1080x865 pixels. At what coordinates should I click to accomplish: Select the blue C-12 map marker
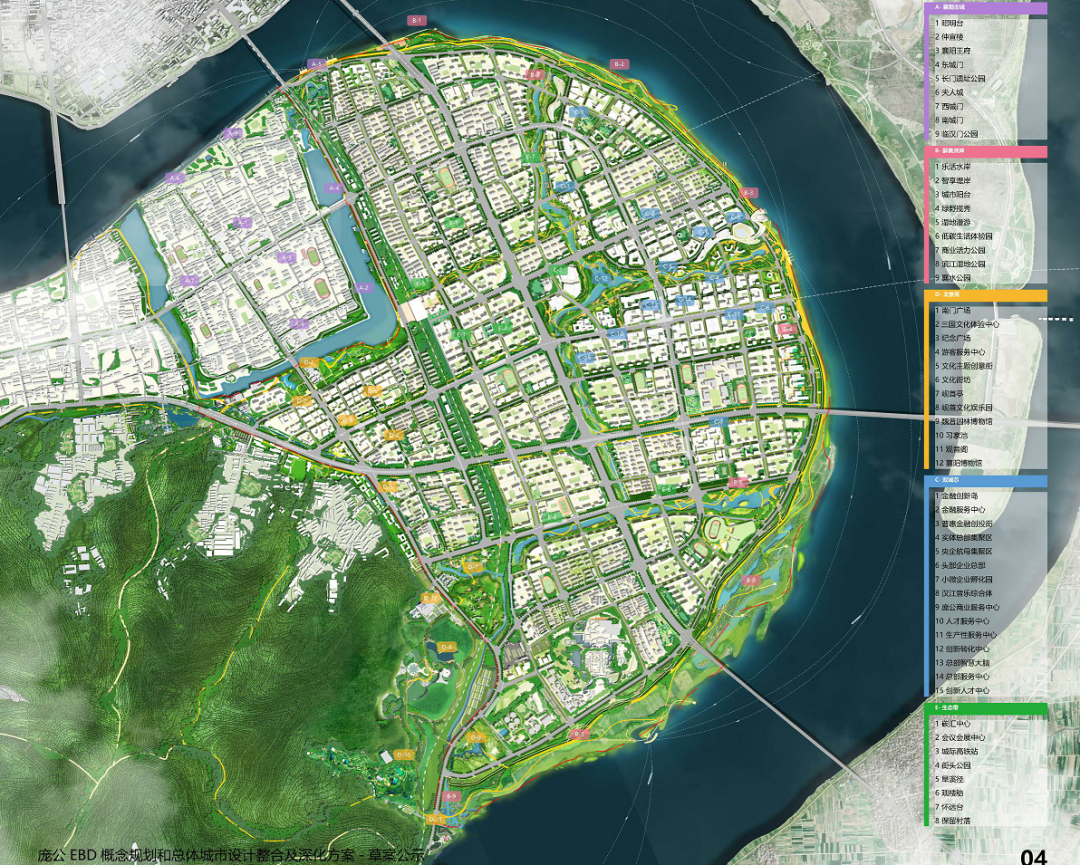point(601,278)
